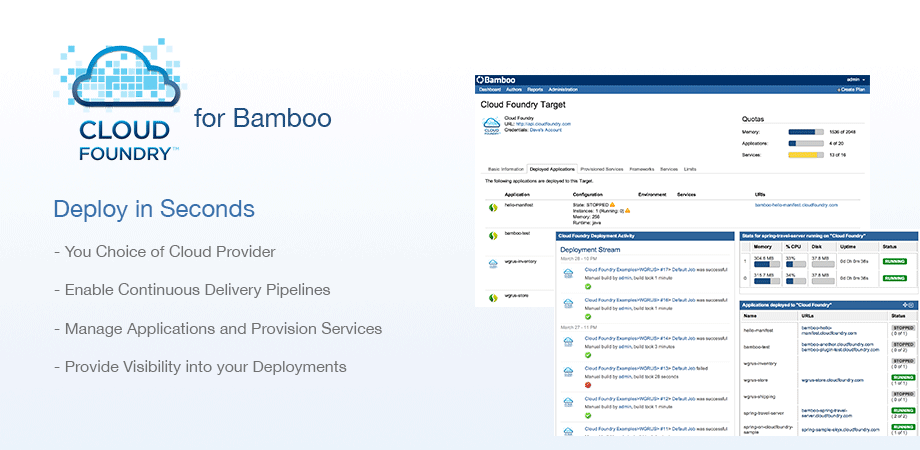Click the '1536 of 2048' memory quota value
This screenshot has width=920, height=450.
843,132
